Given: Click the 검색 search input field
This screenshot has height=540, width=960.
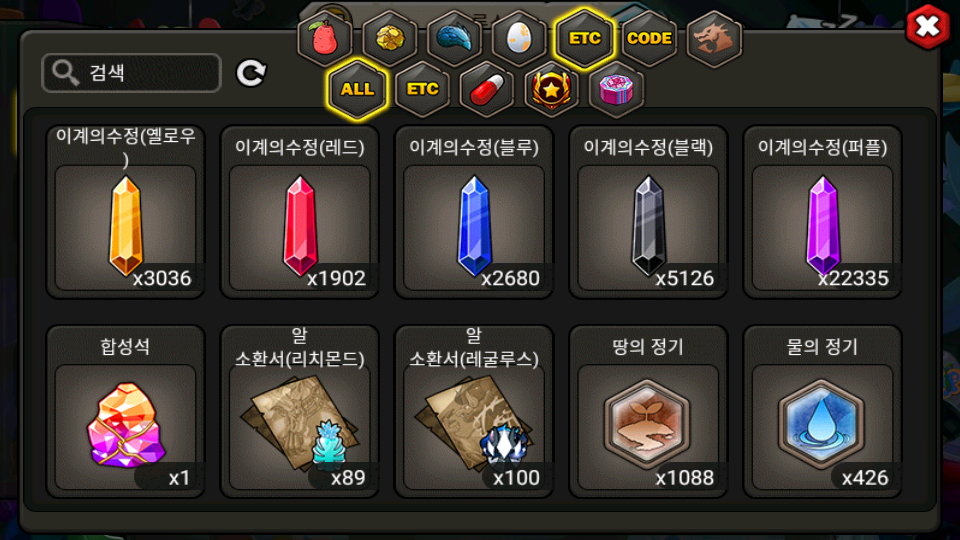Looking at the screenshot, I should coord(132,73).
